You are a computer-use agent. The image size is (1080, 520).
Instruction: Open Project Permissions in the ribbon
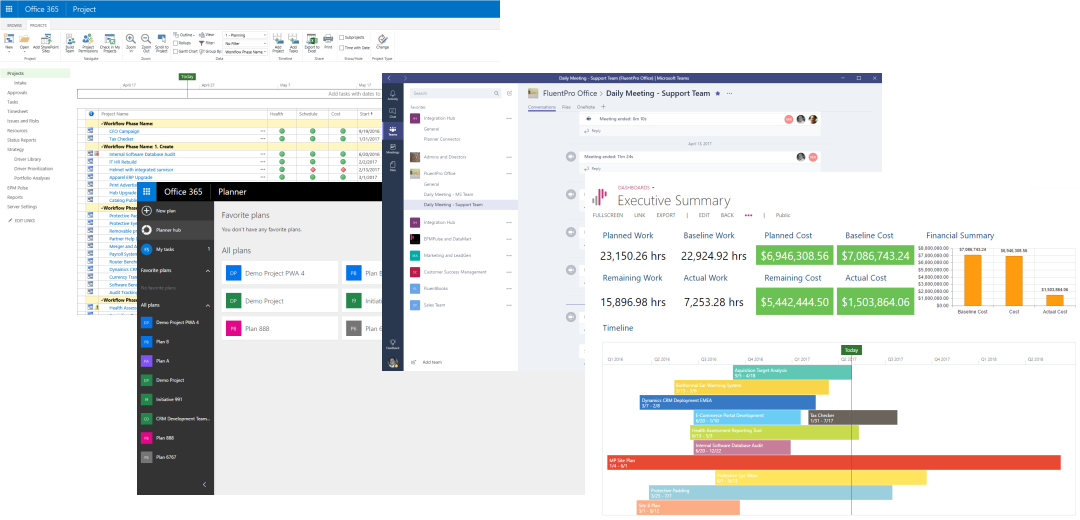pos(88,43)
